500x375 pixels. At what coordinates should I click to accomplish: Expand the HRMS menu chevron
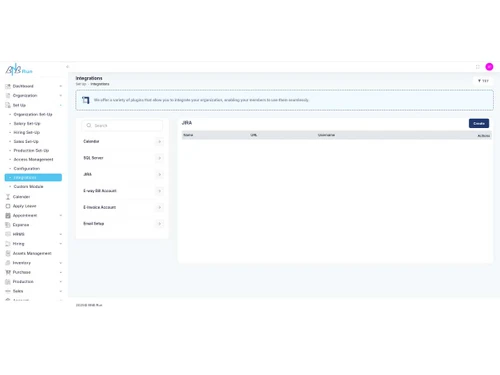click(x=61, y=234)
